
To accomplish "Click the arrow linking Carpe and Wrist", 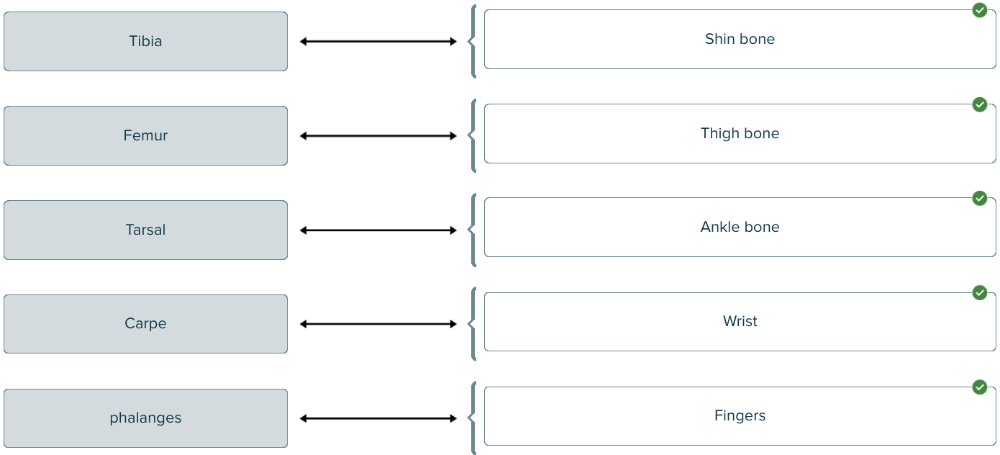I will click(x=378, y=324).
